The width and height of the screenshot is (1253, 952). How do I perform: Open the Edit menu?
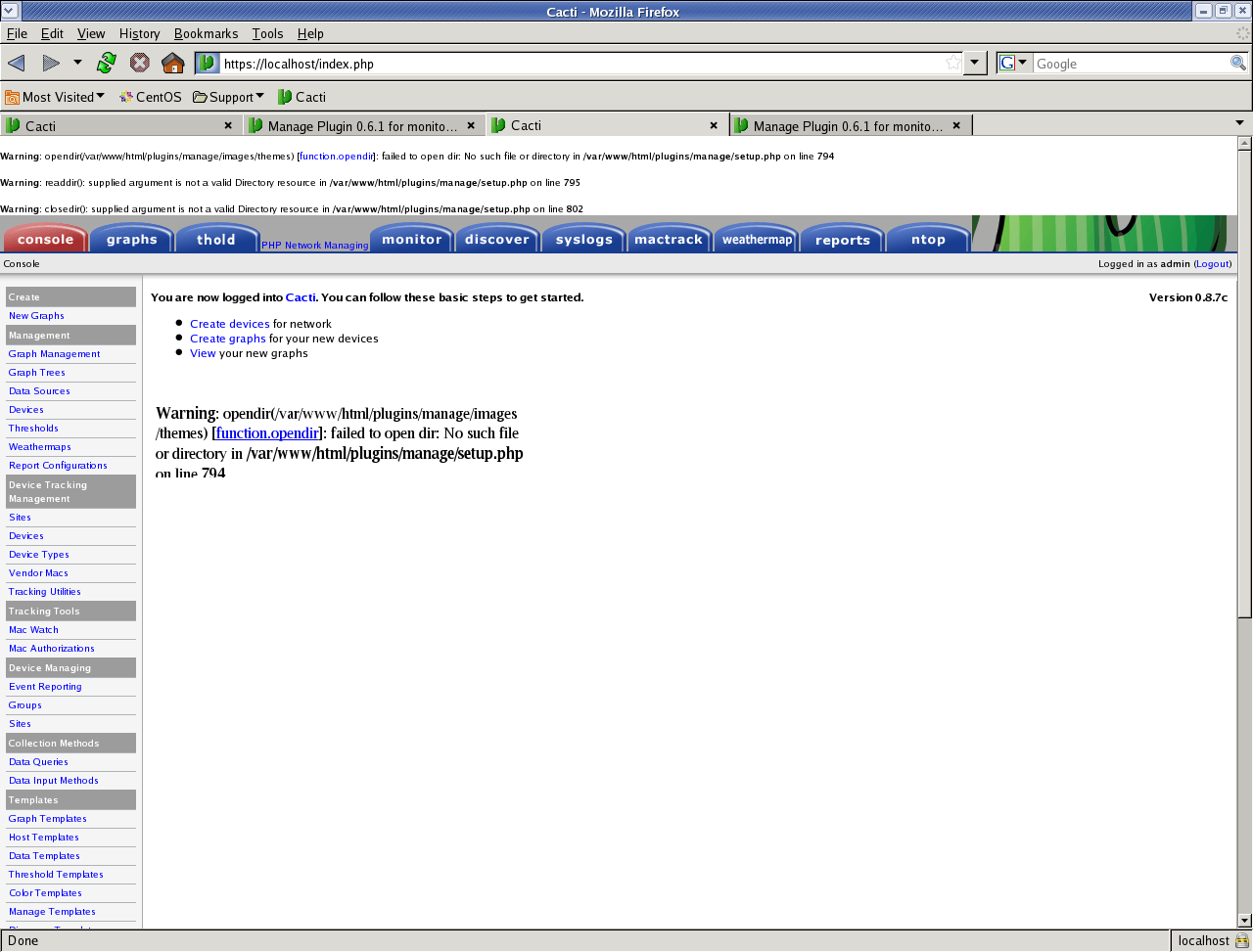click(x=52, y=33)
